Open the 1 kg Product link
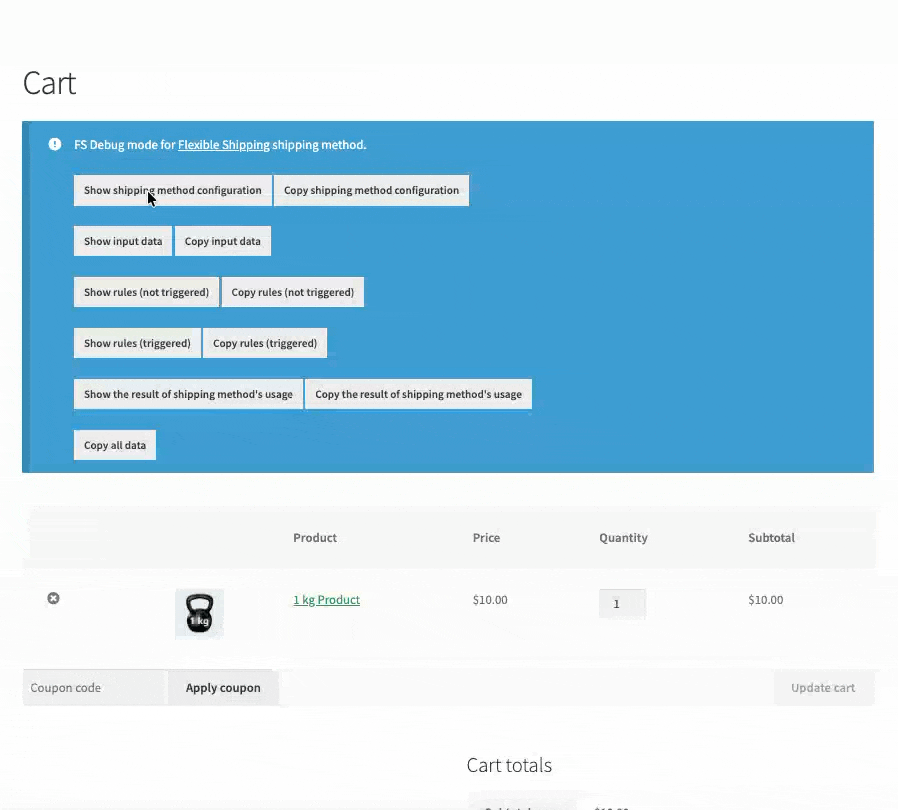The height and width of the screenshot is (810, 898). coord(326,600)
